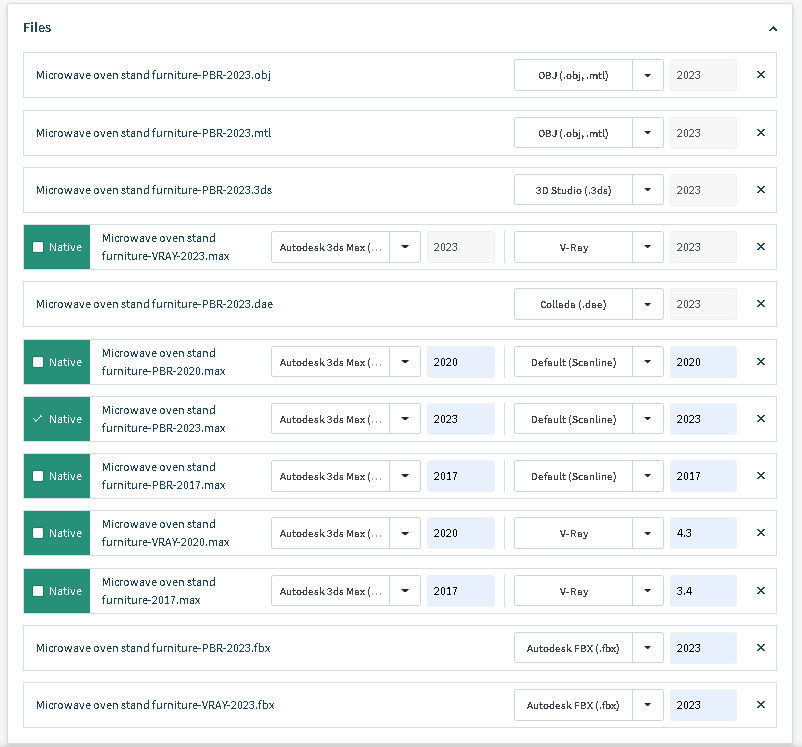Open V-Ray renderer dropdown for VRAY-2020.max

pyautogui.click(x=648, y=533)
